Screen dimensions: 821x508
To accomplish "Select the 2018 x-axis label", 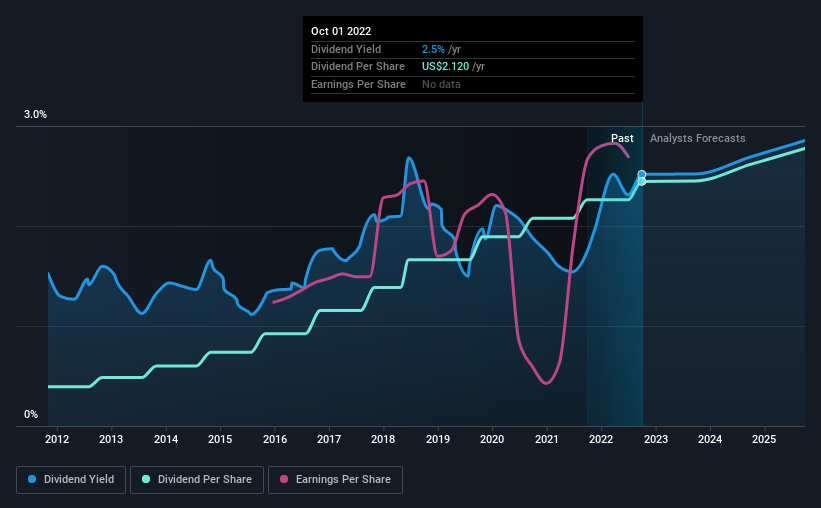I will (383, 439).
